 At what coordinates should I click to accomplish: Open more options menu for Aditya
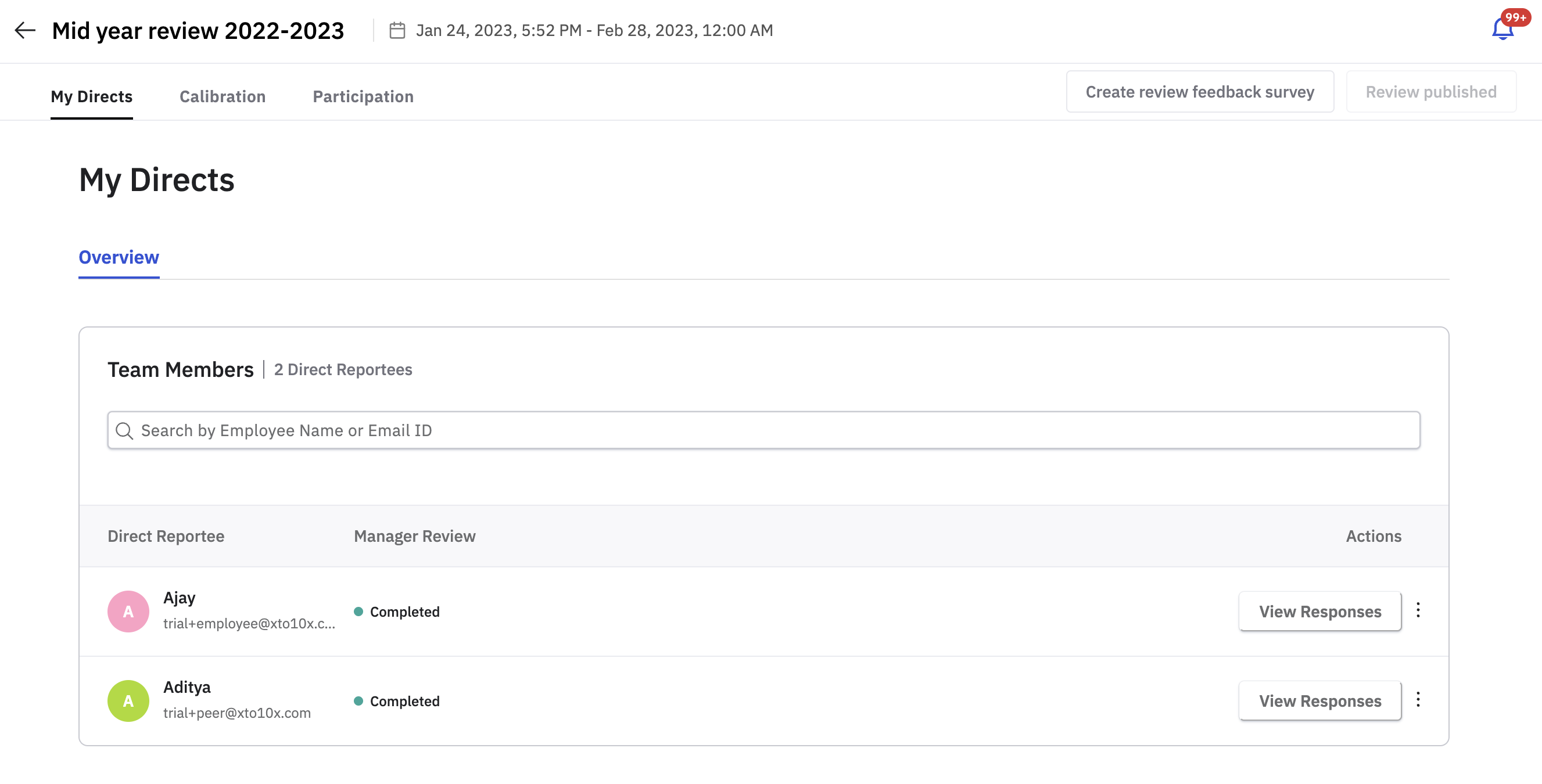point(1418,699)
